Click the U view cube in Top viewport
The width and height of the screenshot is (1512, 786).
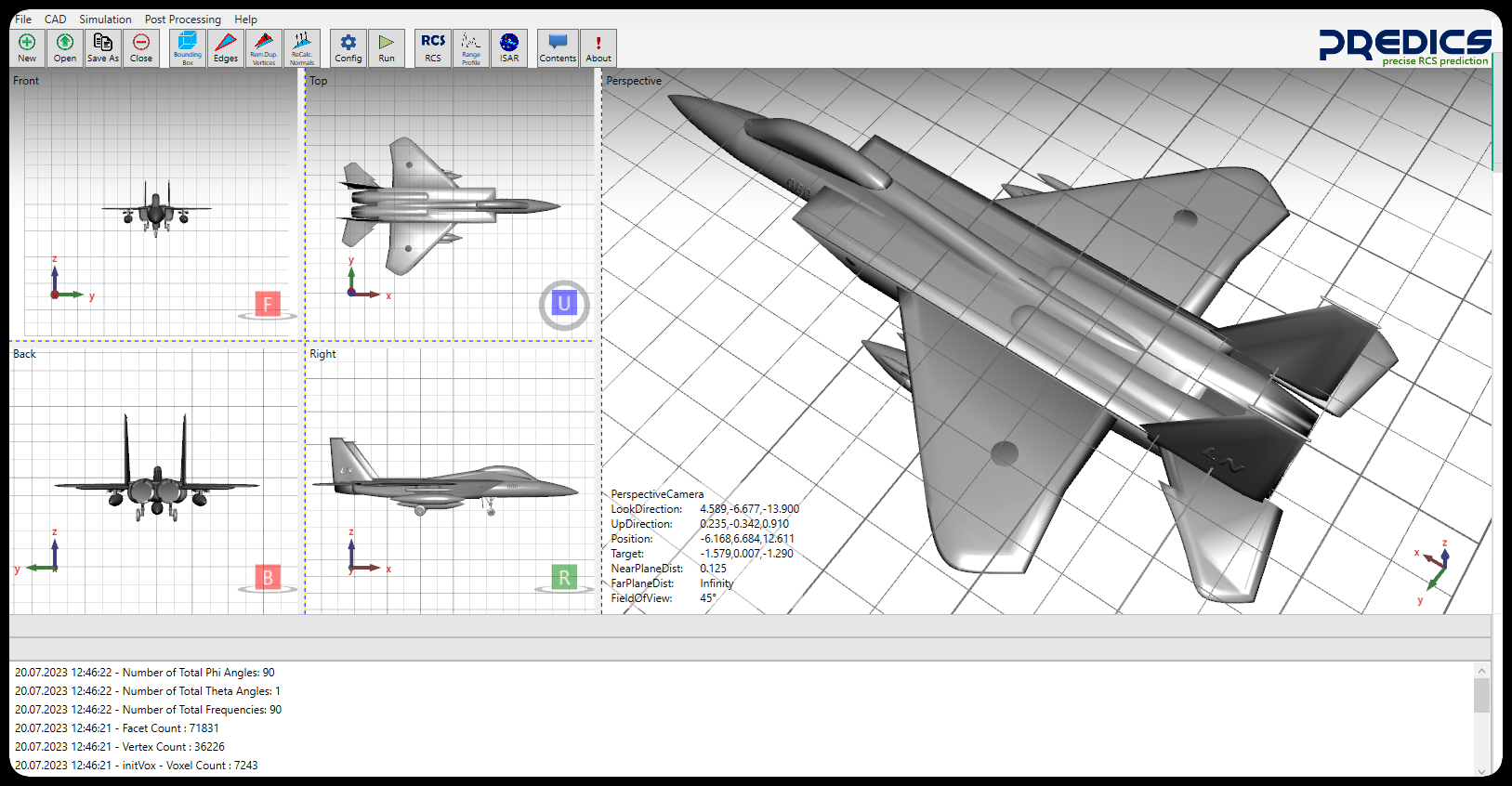point(564,304)
